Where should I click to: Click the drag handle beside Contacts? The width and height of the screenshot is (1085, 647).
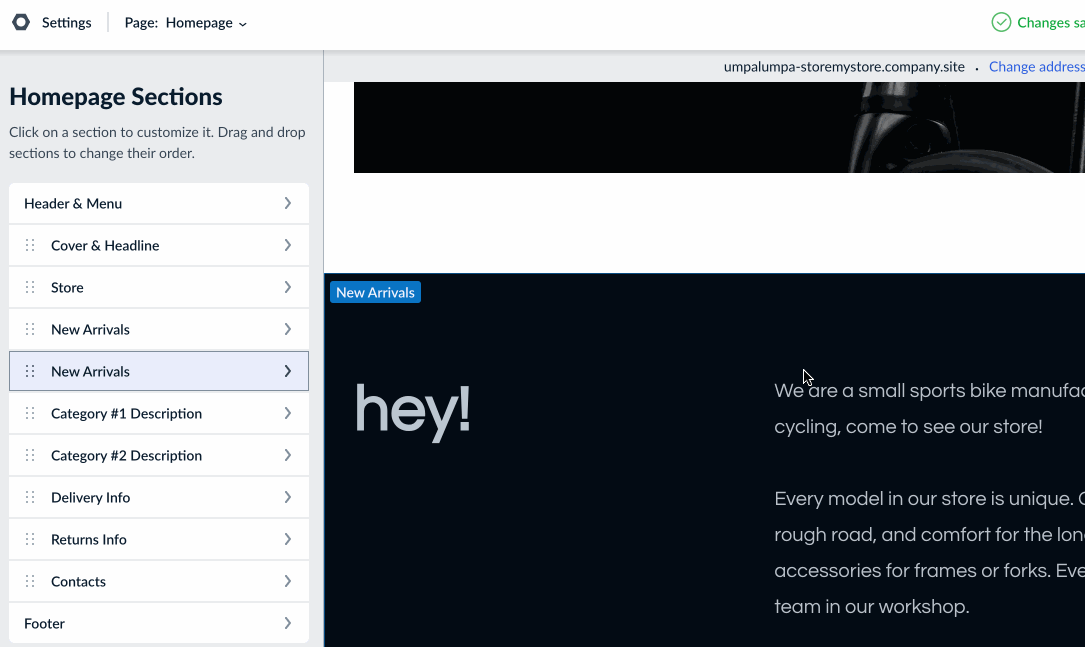(x=30, y=581)
